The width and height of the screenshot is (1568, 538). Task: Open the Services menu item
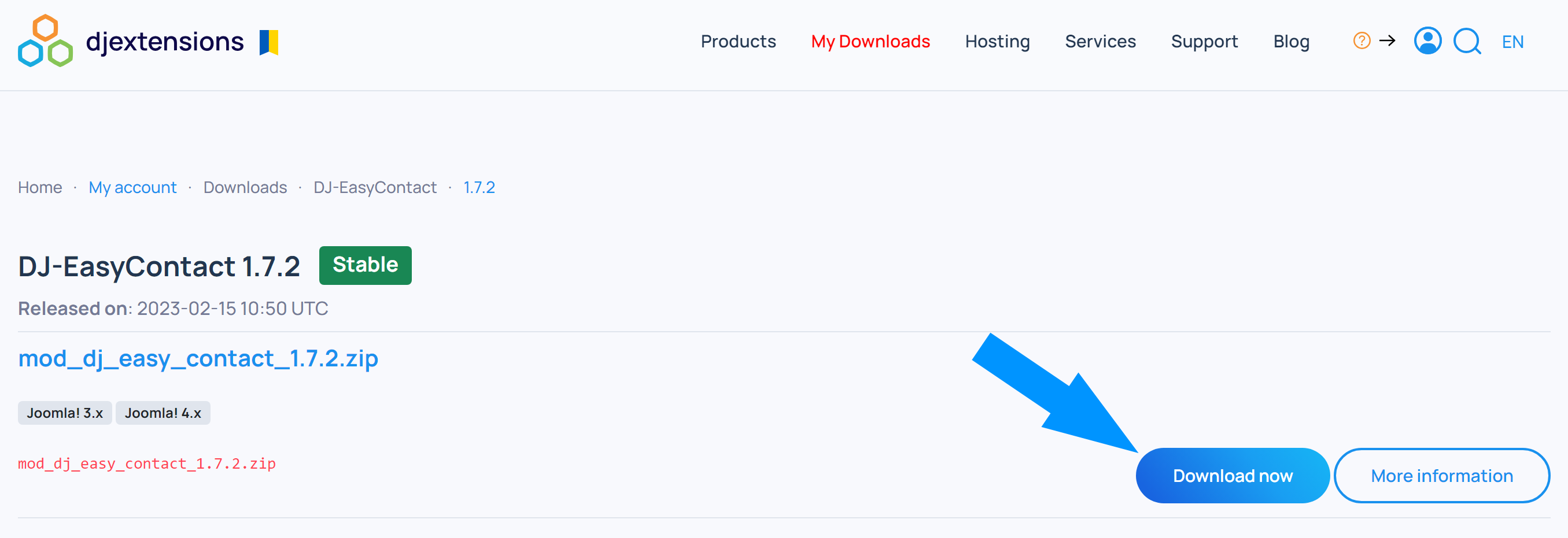1100,42
